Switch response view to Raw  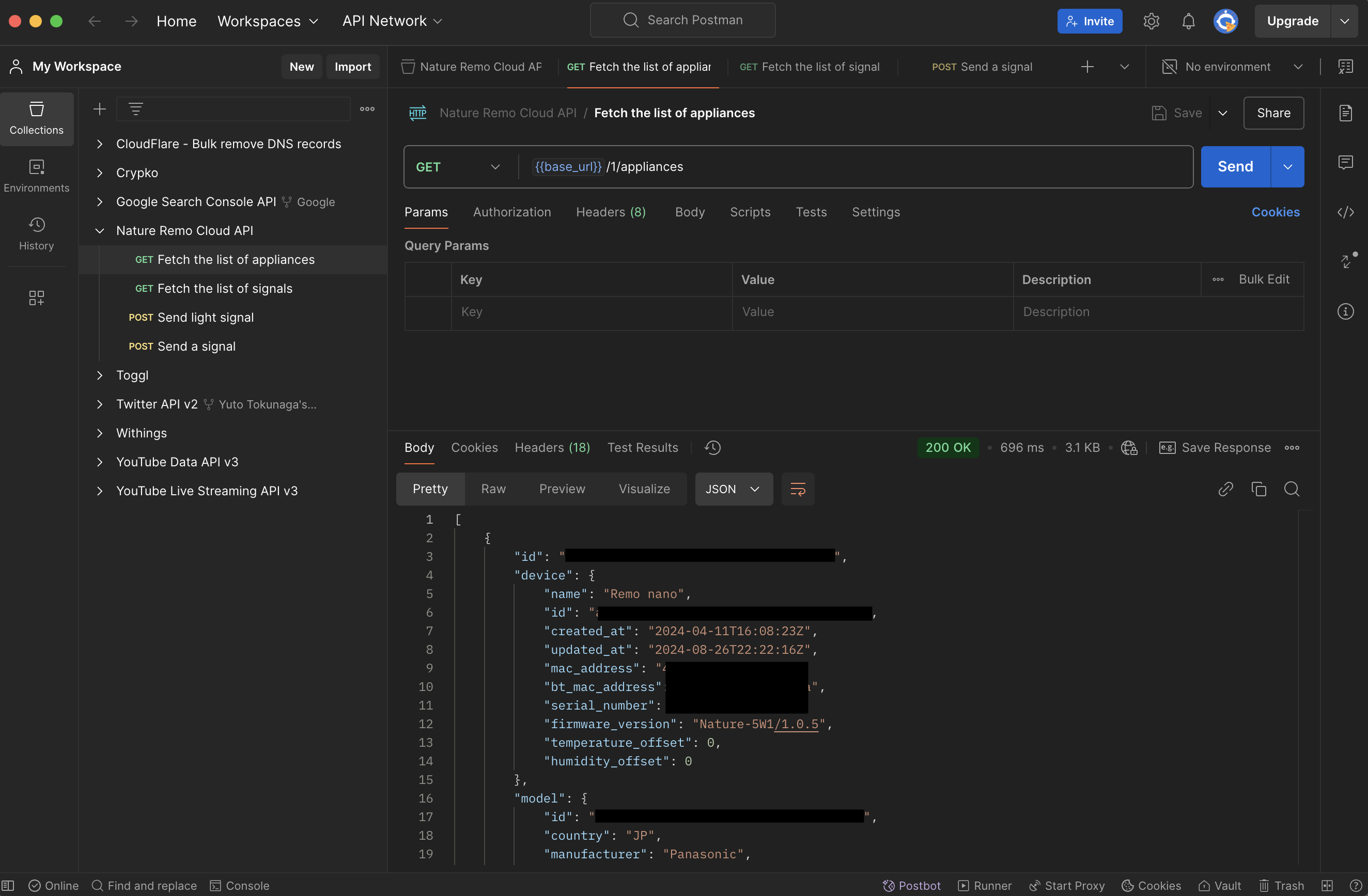(493, 489)
